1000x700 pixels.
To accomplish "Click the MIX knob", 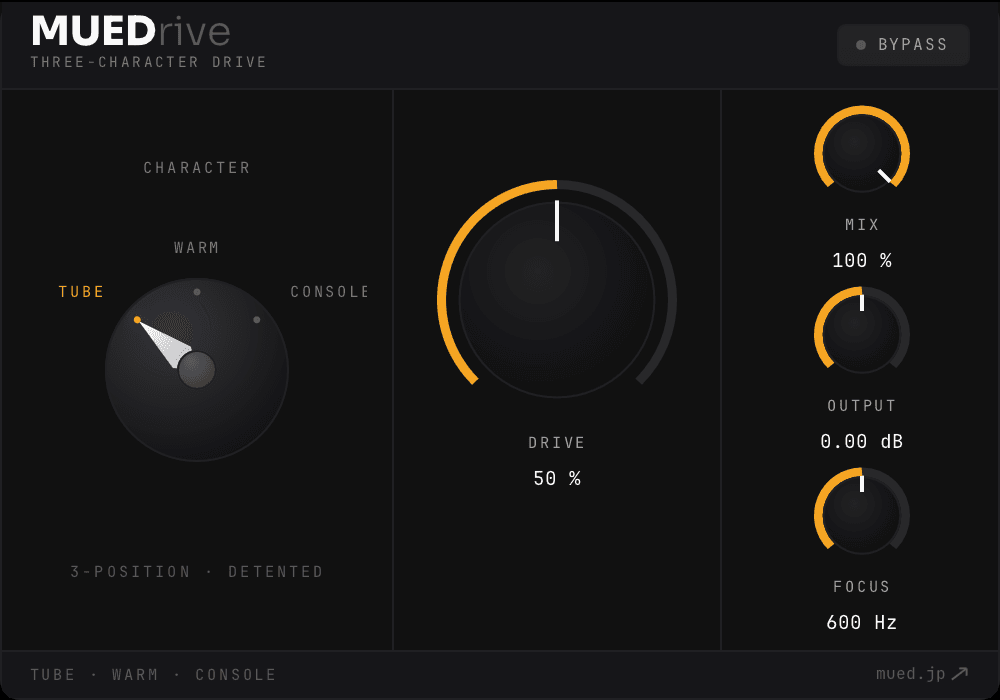I will (862, 153).
